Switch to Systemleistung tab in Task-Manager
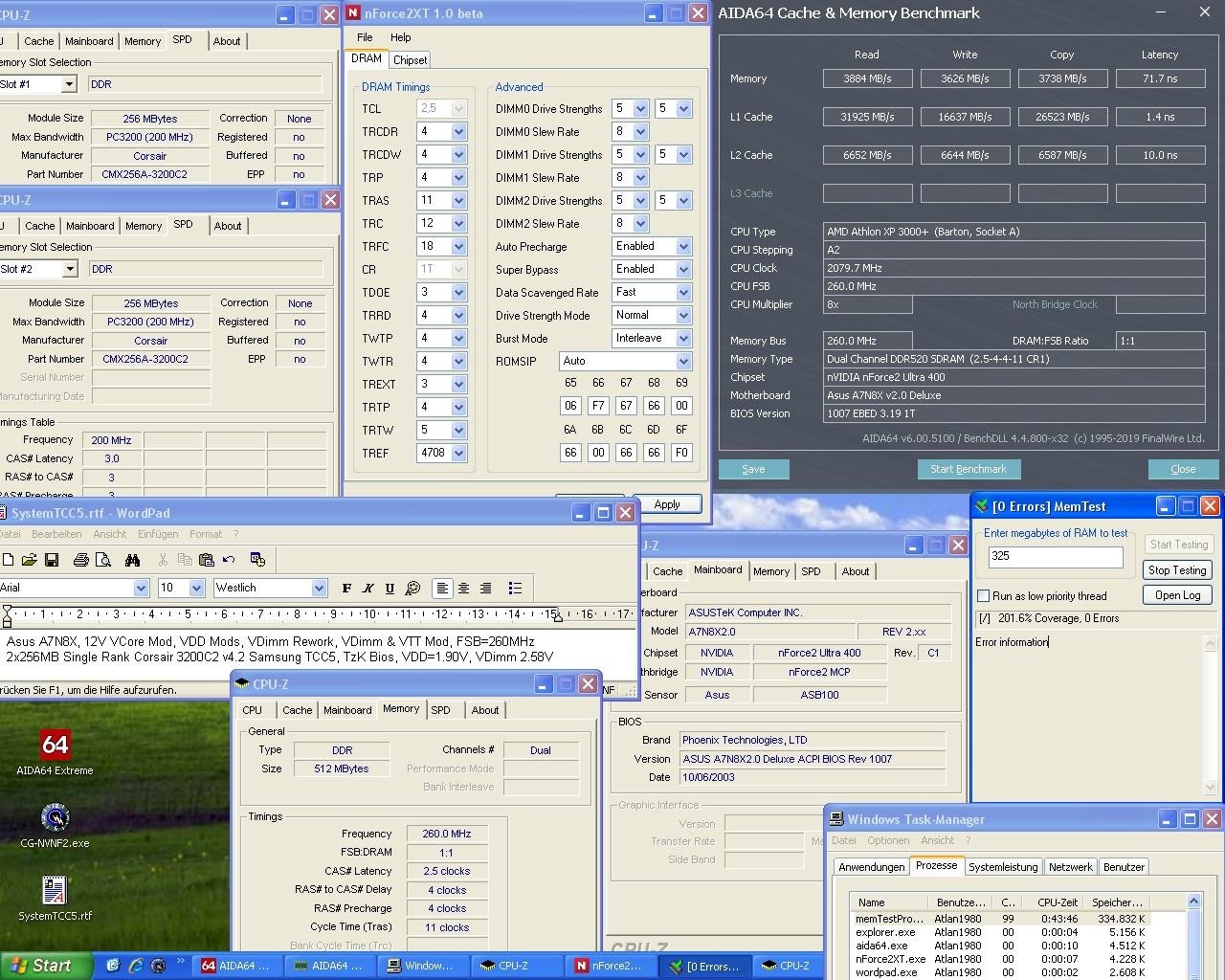Viewport: 1225px width, 980px height. tap(1002, 867)
